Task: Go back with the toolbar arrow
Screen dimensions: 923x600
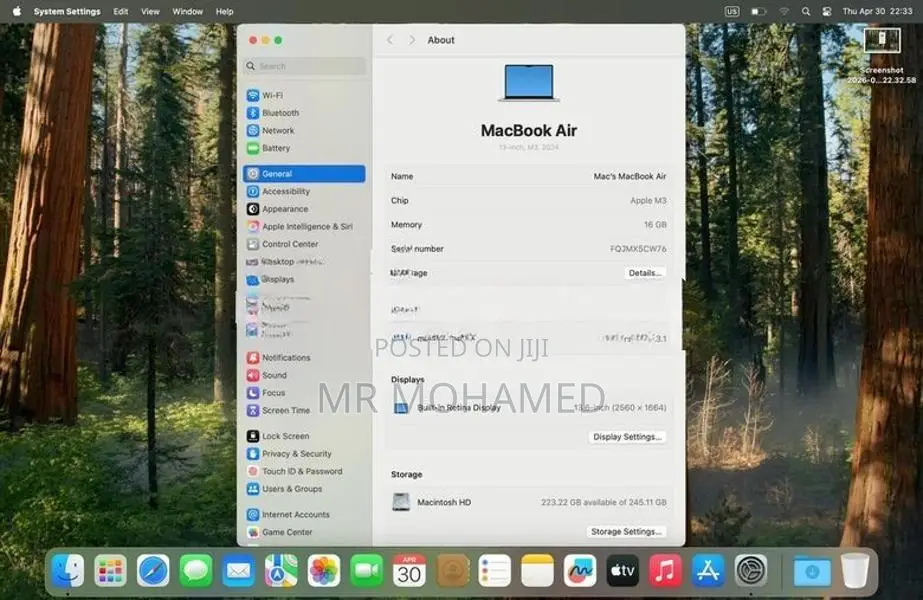Action: coord(390,40)
